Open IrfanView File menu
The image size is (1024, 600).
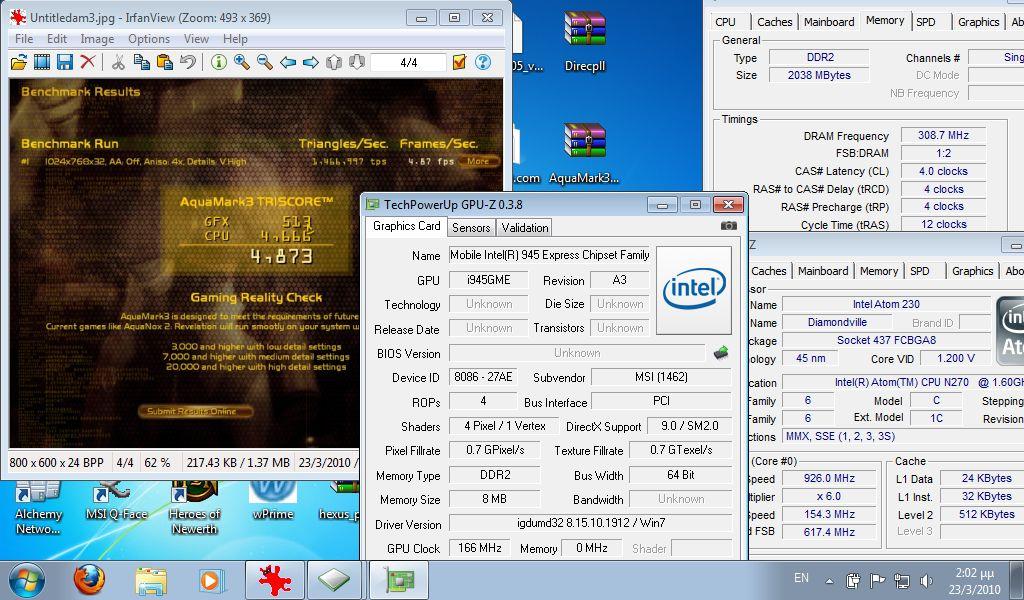pyautogui.click(x=24, y=39)
